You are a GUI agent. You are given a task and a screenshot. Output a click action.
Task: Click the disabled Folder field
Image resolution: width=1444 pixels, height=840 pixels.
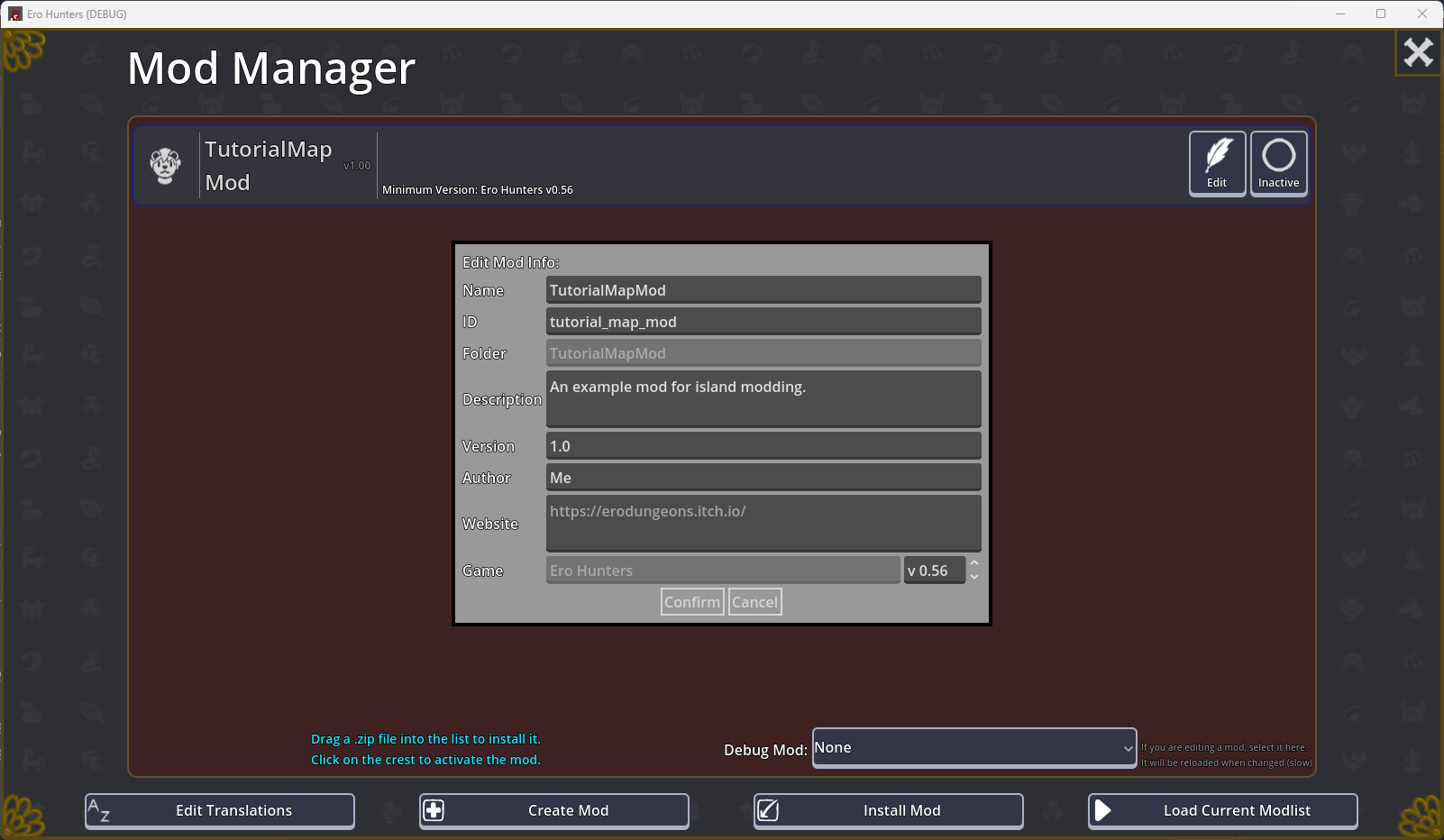coord(763,353)
